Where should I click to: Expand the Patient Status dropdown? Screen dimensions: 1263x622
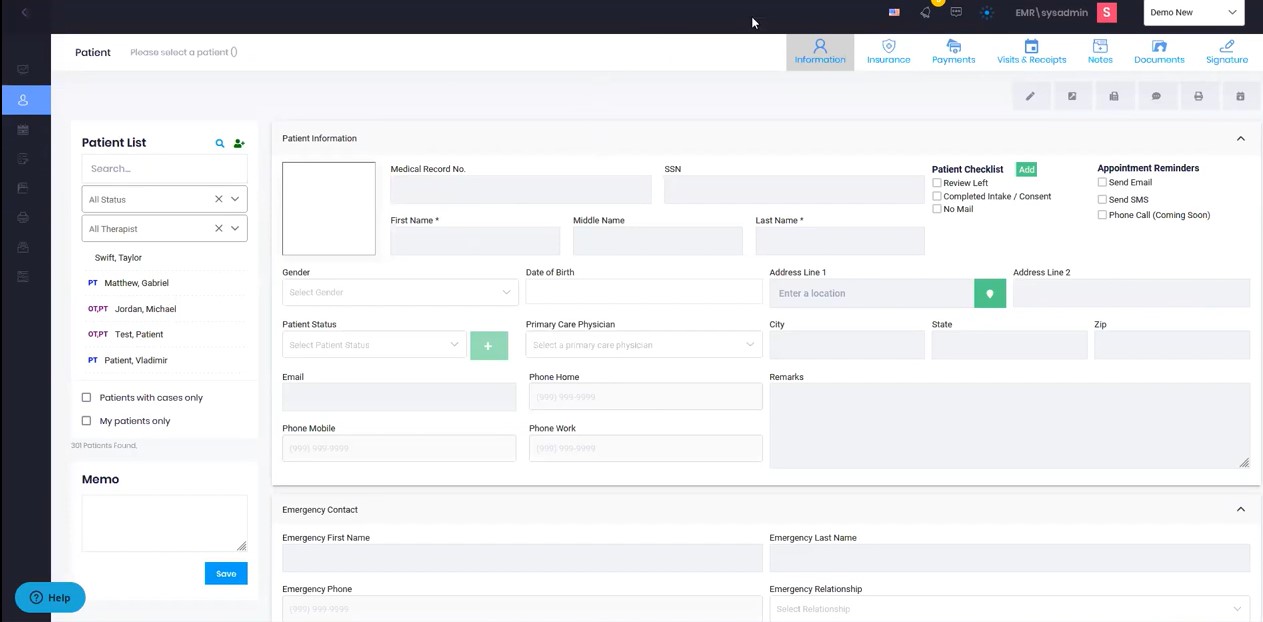coord(372,344)
